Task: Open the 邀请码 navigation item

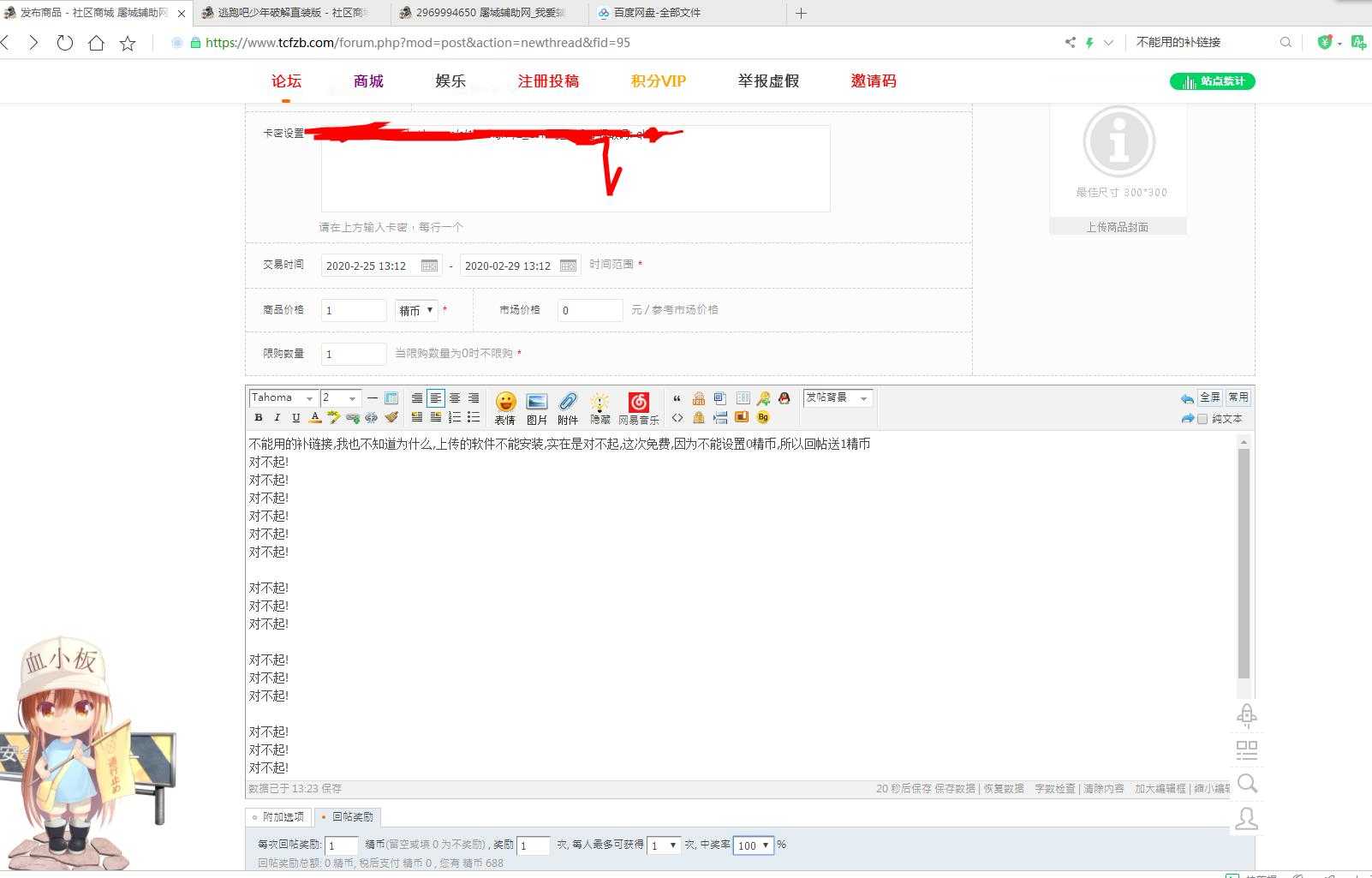Action: pos(874,81)
